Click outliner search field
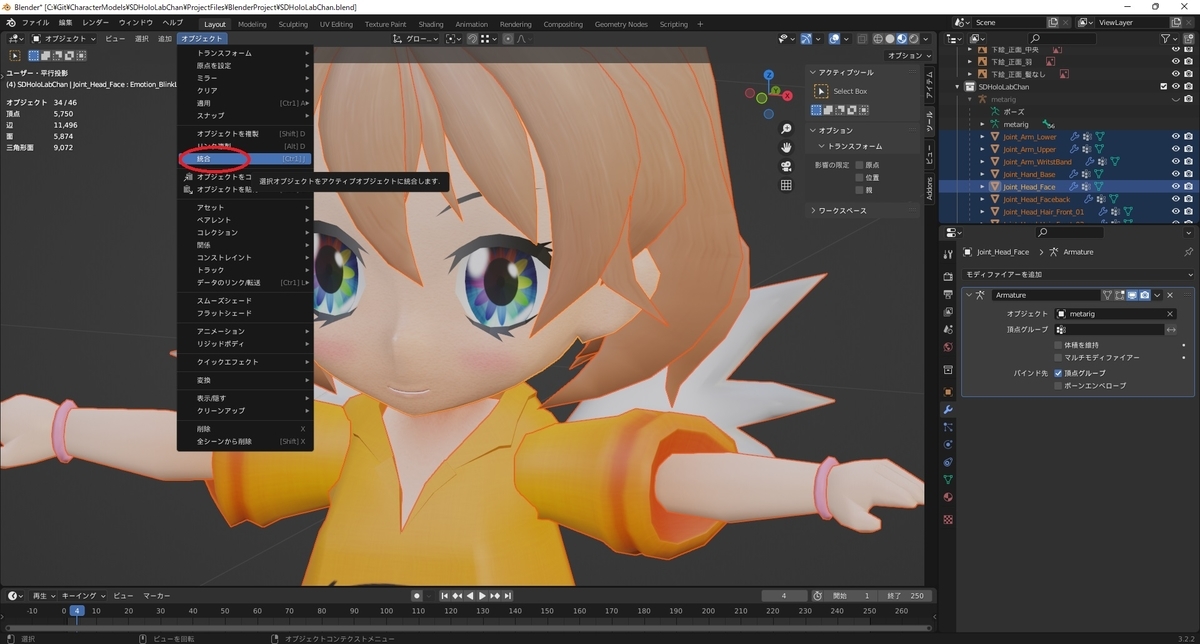The width and height of the screenshot is (1200, 644). click(1063, 38)
